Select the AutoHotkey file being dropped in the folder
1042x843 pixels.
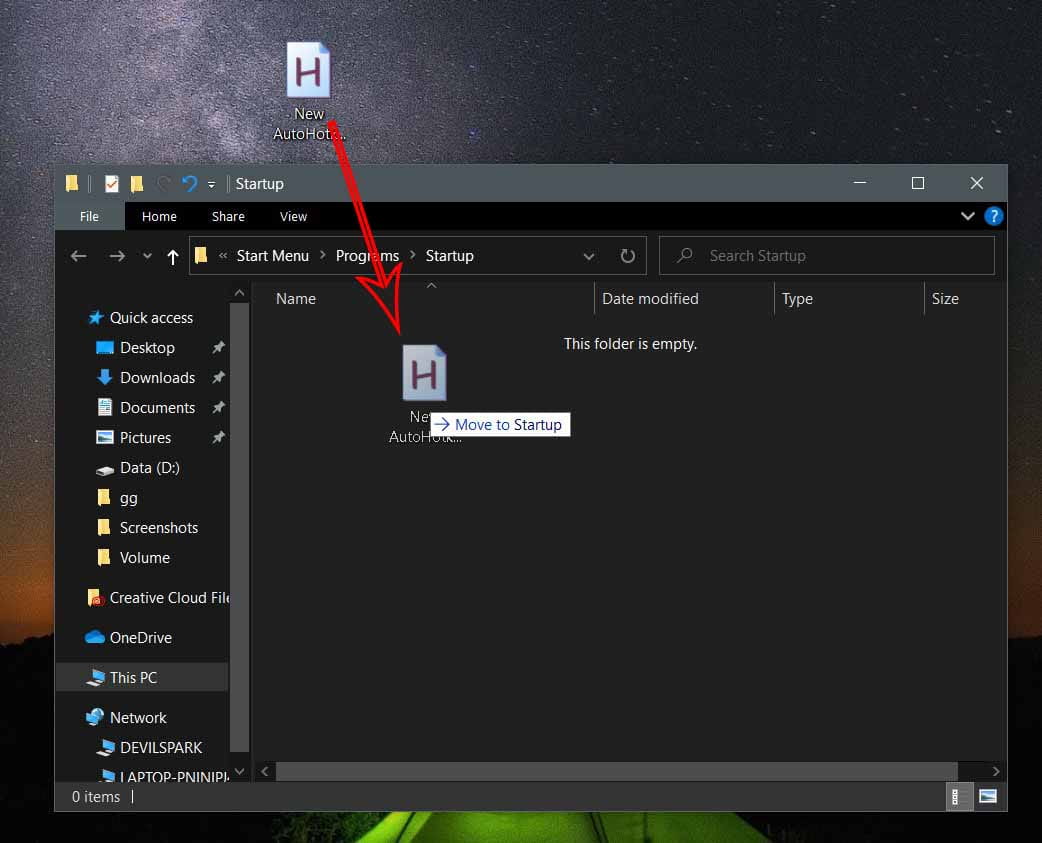point(424,373)
